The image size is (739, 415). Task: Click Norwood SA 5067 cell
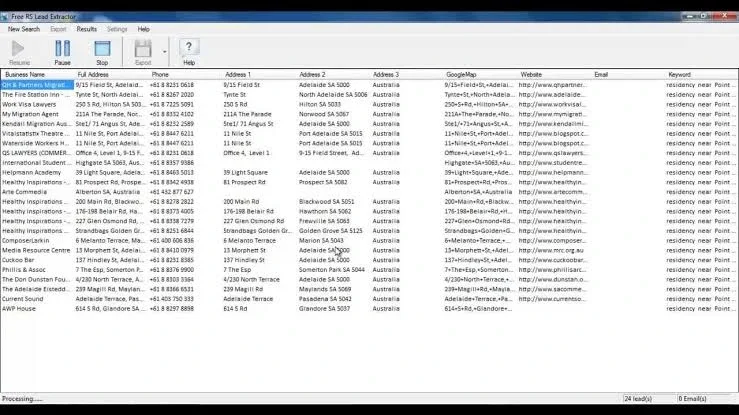click(x=324, y=114)
